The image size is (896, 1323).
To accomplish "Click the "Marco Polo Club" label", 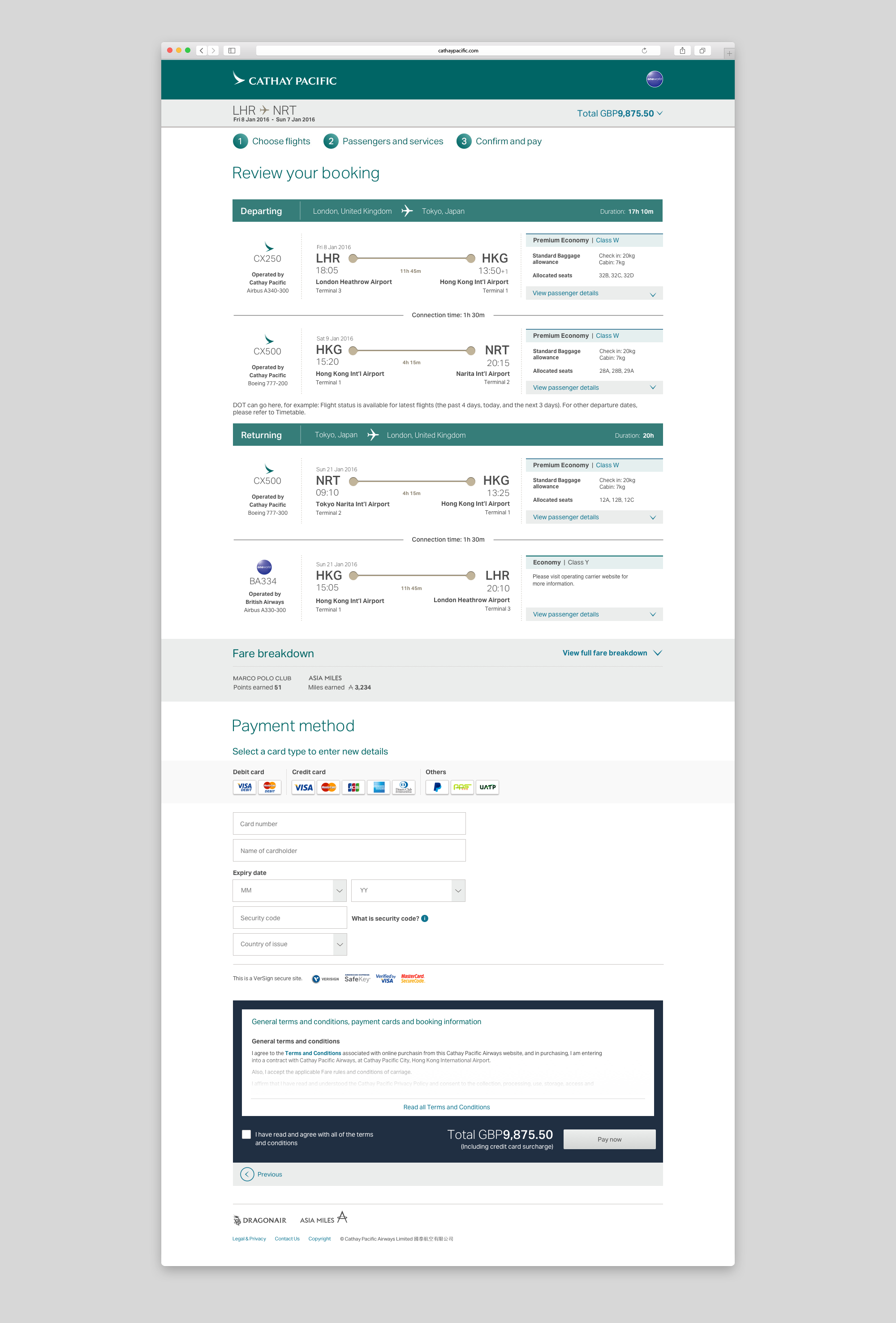I will point(262,678).
